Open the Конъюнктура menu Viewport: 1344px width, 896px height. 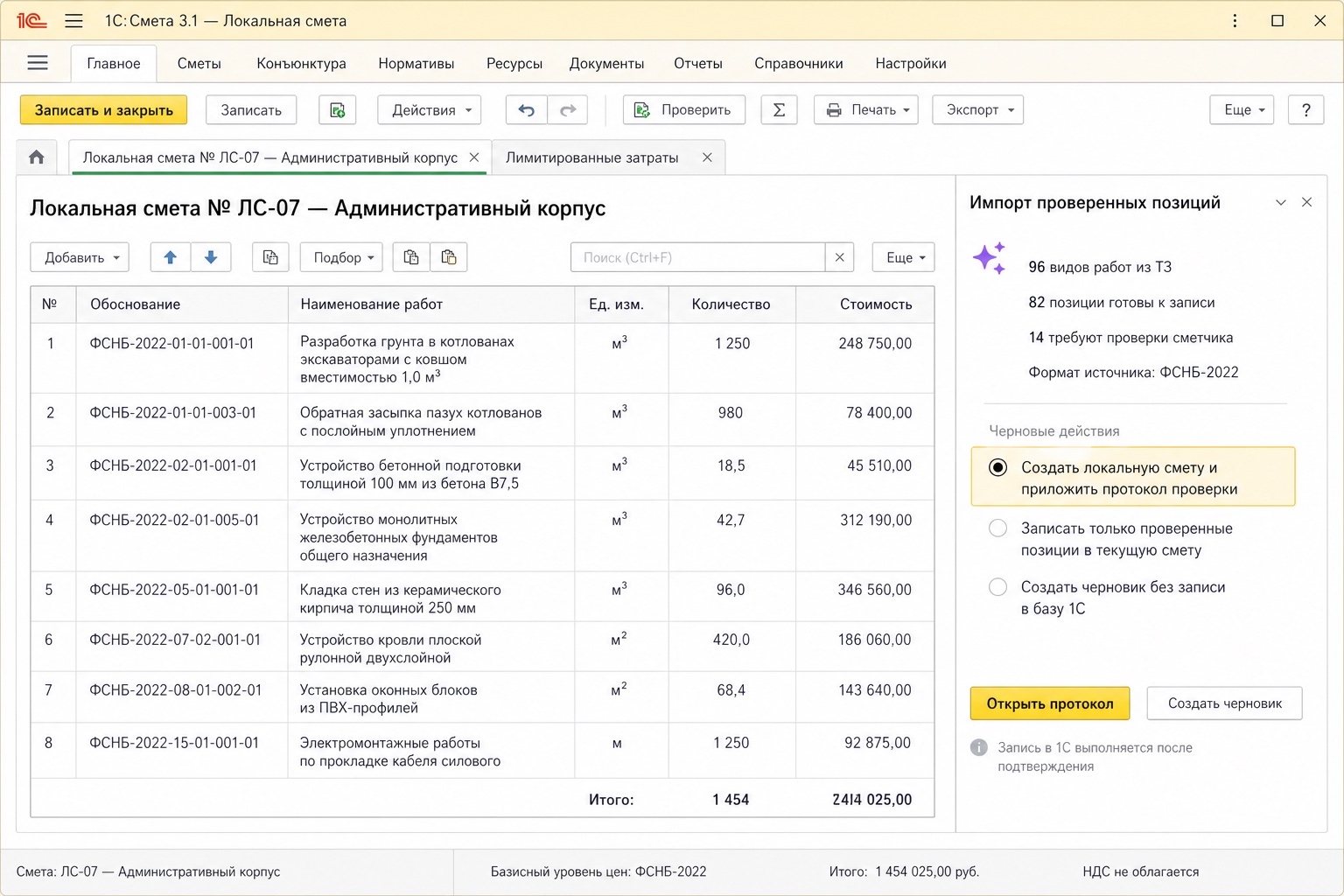click(x=301, y=63)
